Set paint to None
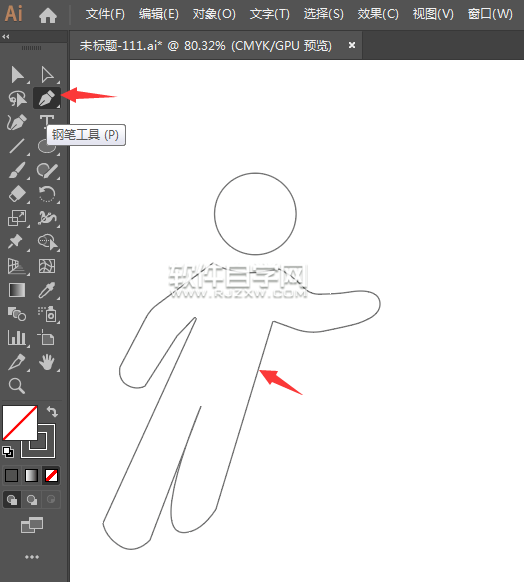 click(x=51, y=475)
